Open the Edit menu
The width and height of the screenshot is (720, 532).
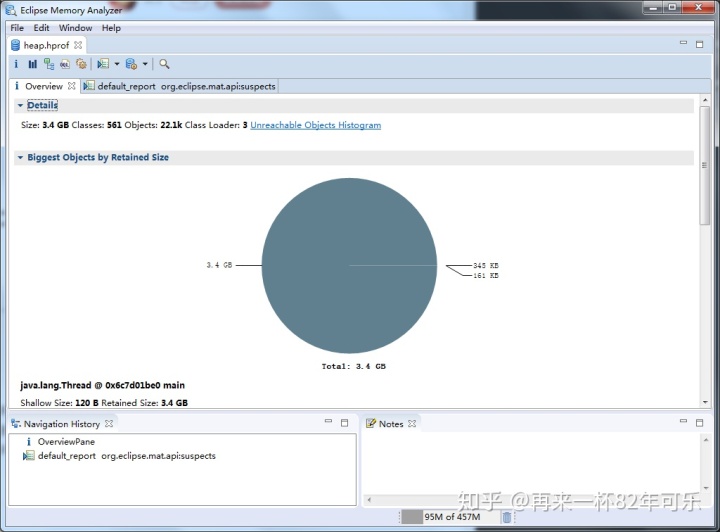[x=41, y=28]
